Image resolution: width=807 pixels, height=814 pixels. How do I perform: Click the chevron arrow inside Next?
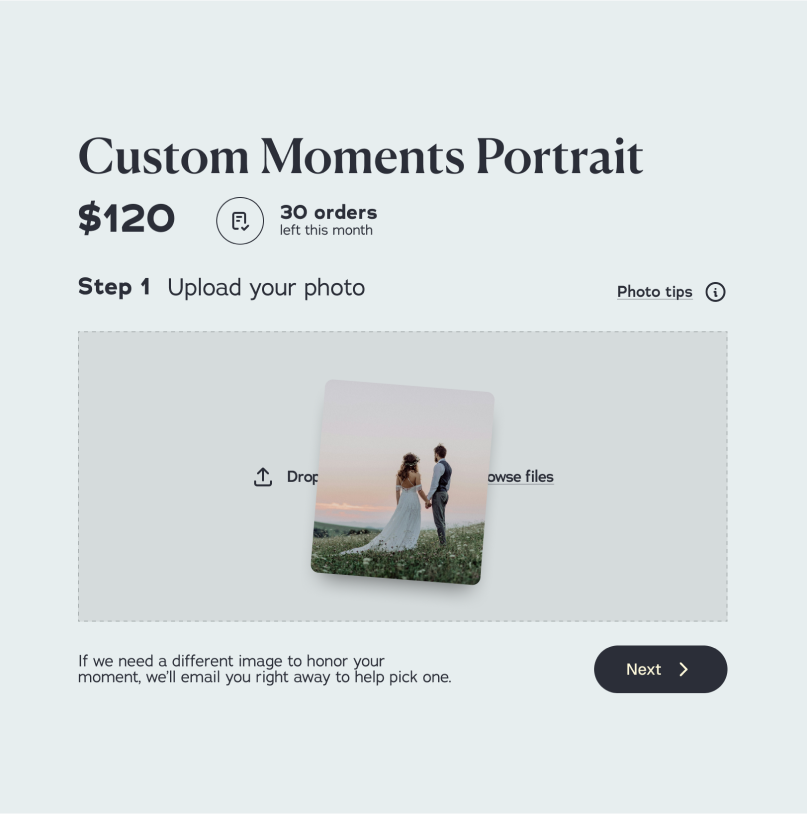[x=684, y=669]
